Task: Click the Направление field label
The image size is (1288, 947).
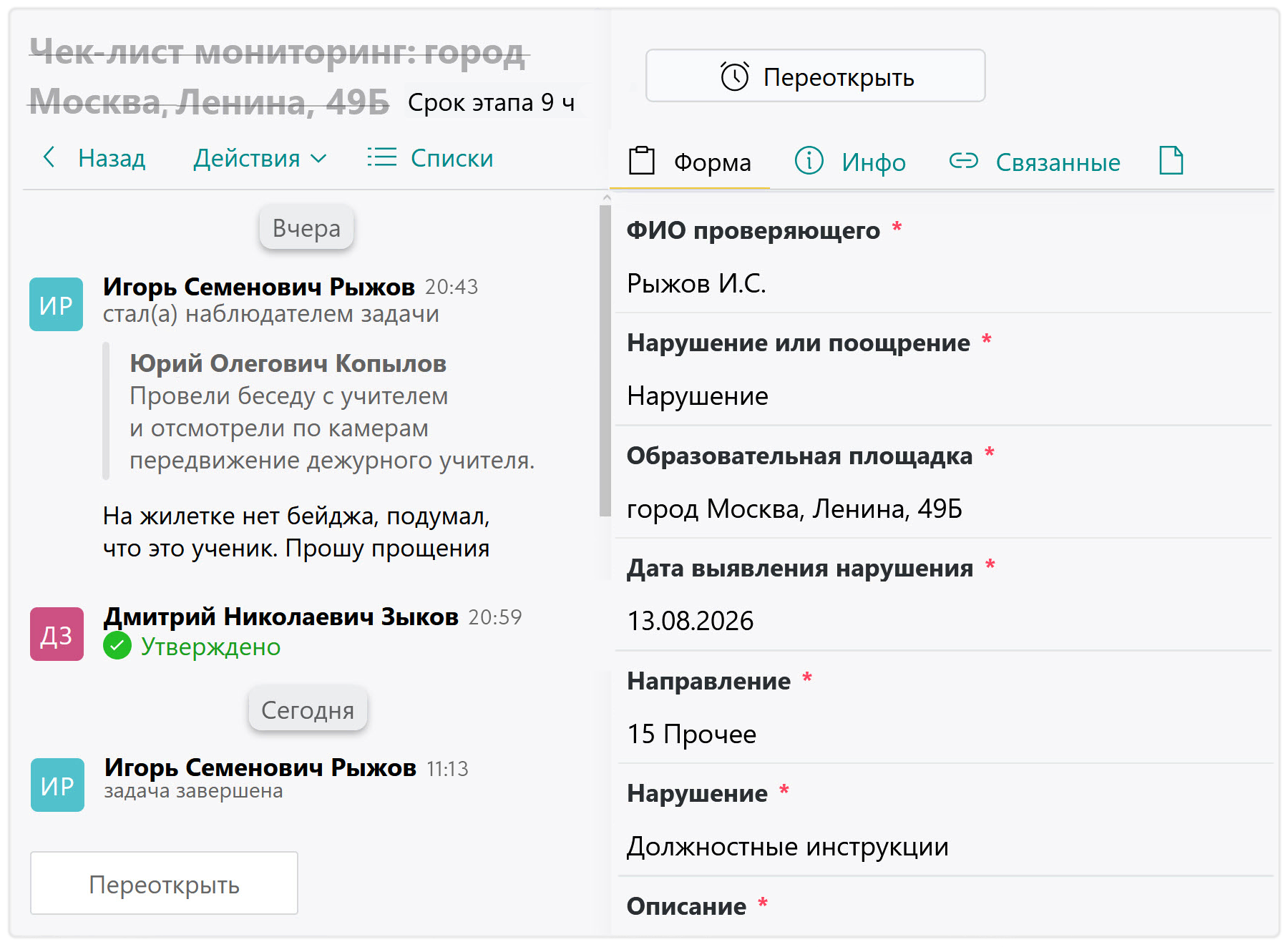Action: coord(708,681)
